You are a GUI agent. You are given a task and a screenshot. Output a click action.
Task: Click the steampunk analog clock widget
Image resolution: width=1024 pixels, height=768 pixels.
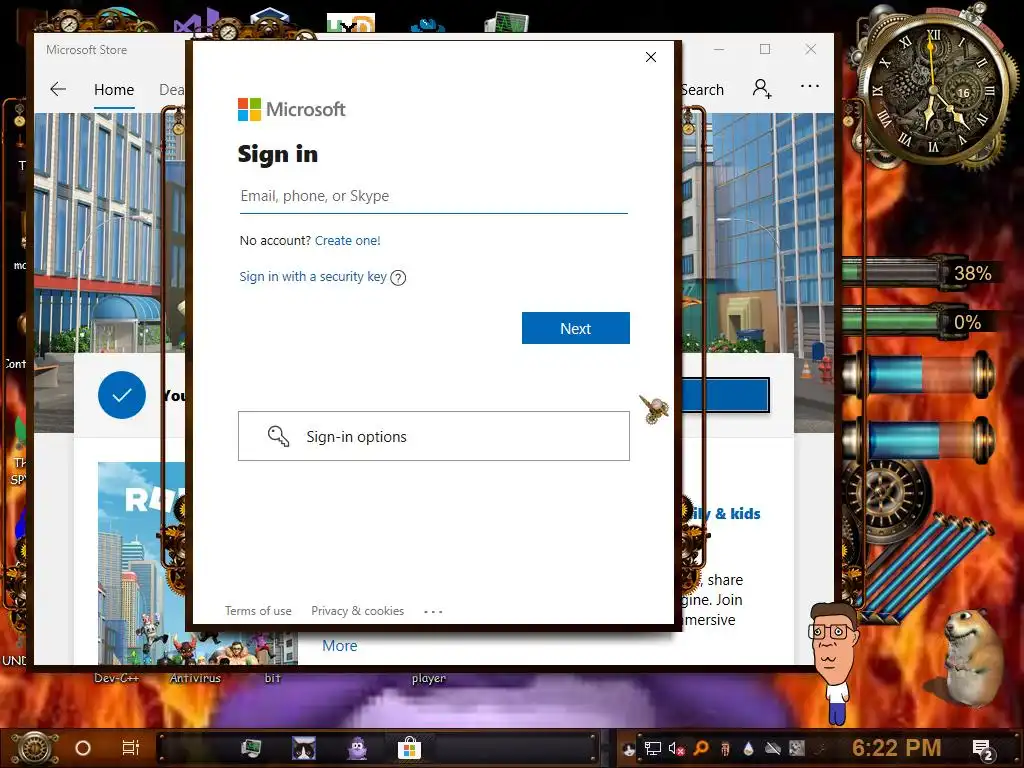pos(934,91)
